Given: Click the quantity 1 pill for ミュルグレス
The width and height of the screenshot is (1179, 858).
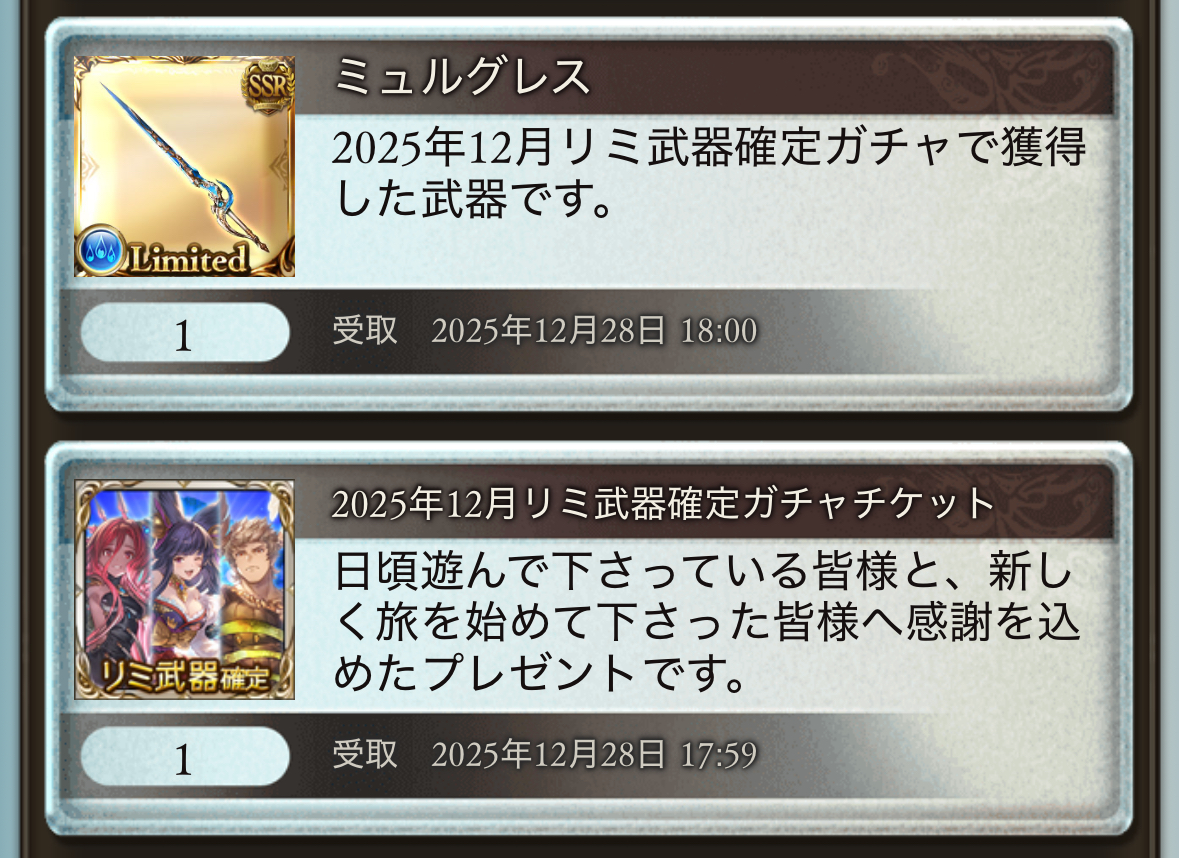Looking at the screenshot, I should point(185,333).
